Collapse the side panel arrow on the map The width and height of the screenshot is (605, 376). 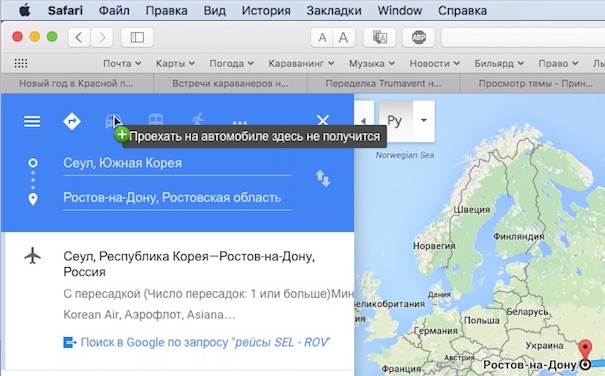[363, 121]
